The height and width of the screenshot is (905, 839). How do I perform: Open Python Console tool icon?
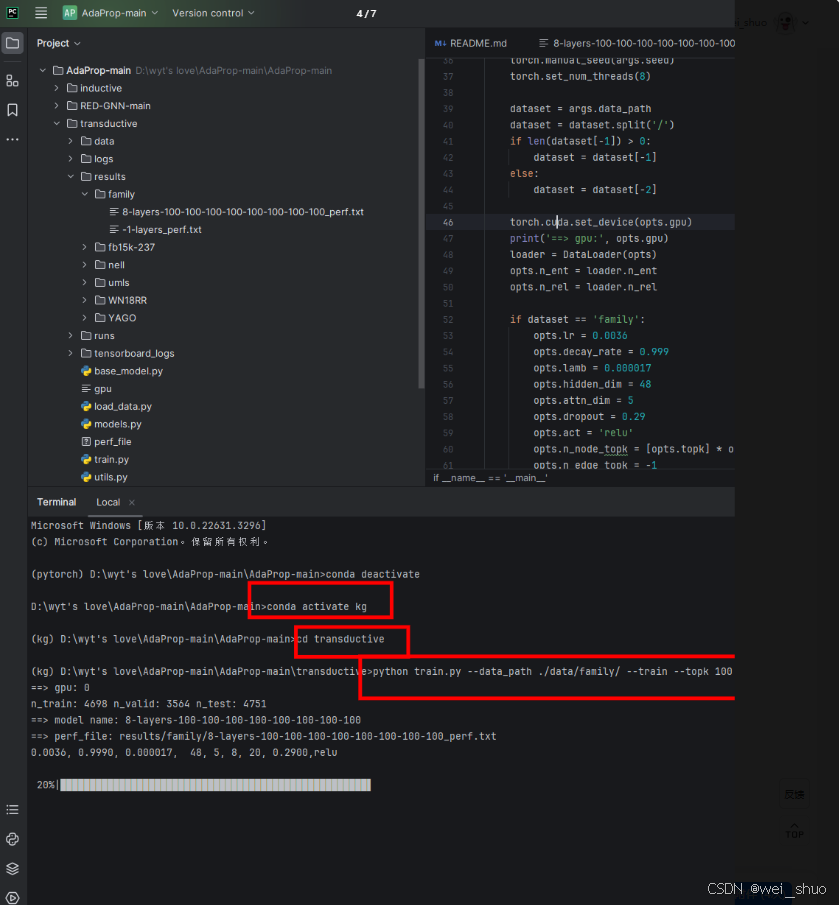[13, 839]
